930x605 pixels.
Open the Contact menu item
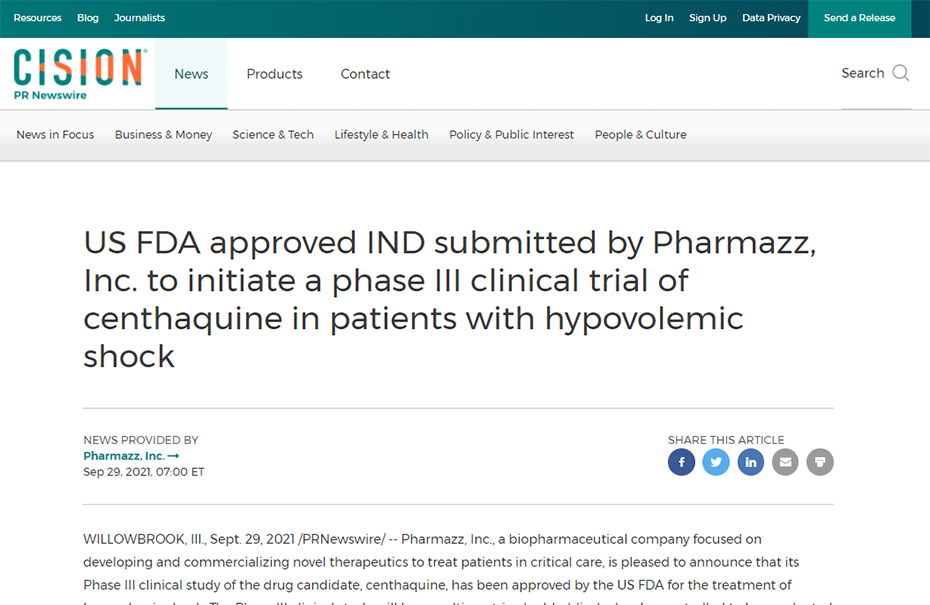tap(365, 74)
